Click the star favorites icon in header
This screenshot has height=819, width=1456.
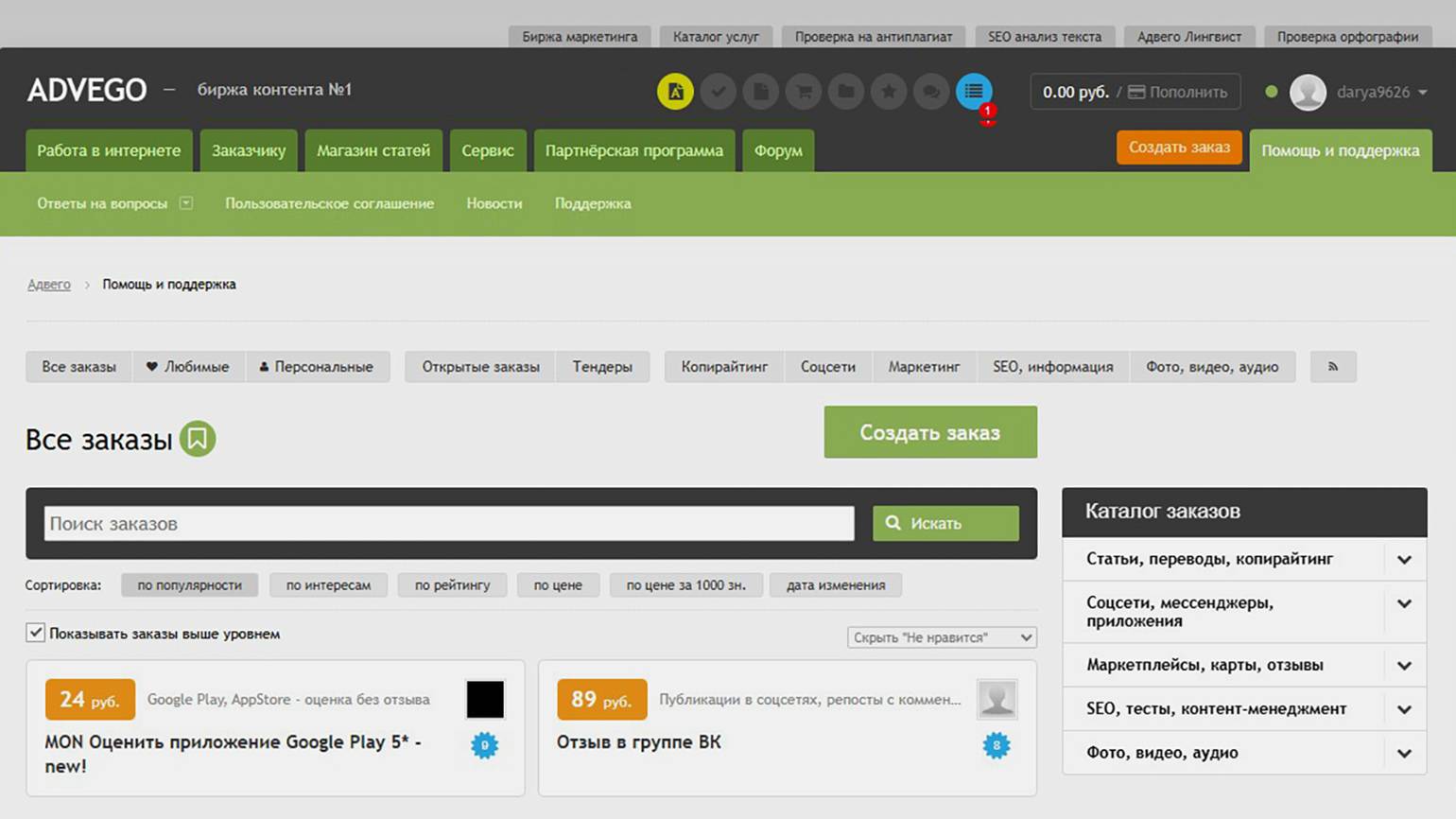pos(889,92)
